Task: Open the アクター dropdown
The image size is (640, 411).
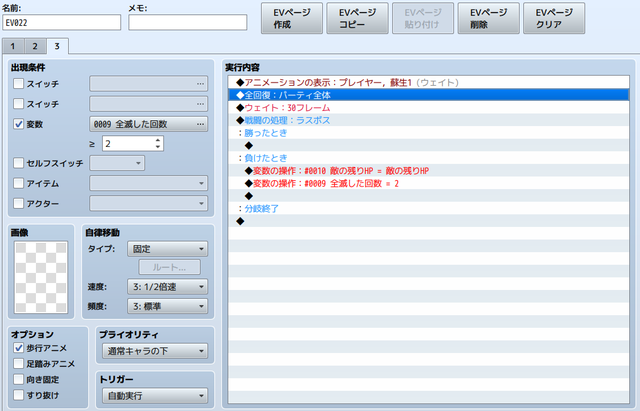Action: (x=149, y=203)
